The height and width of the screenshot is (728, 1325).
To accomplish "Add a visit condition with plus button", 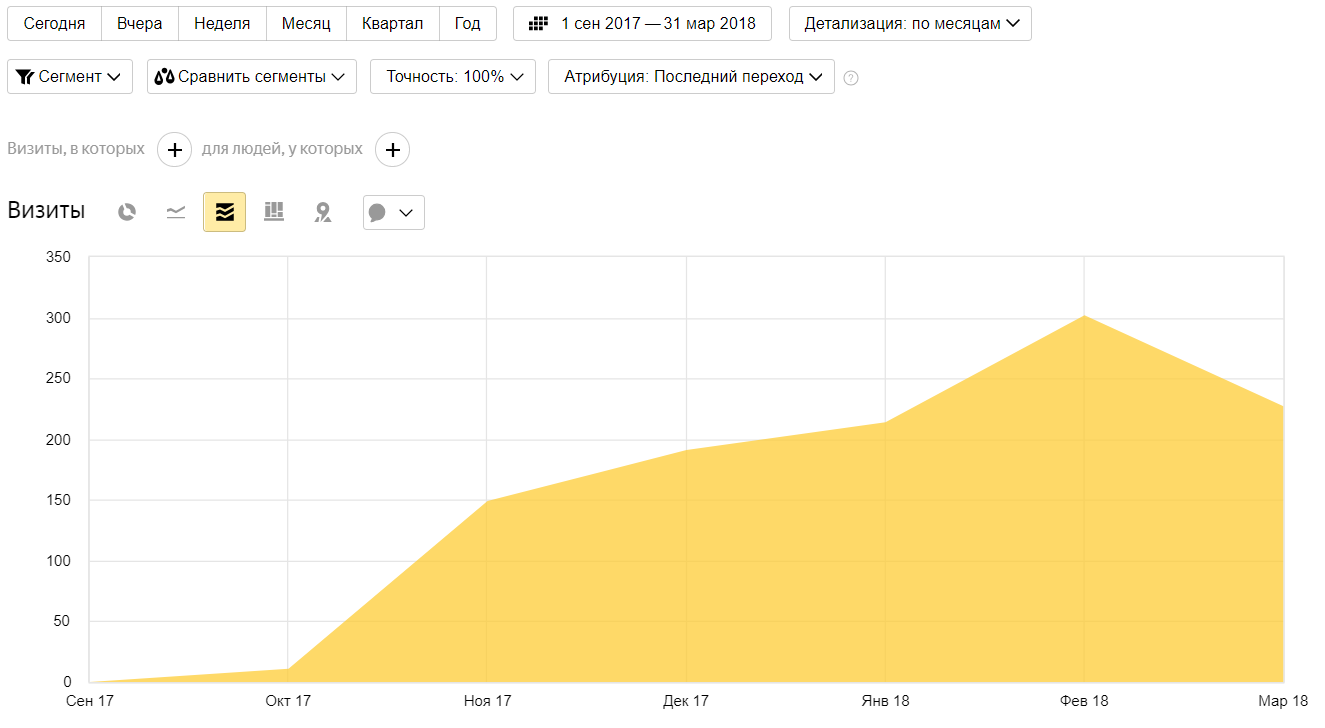I will coord(174,150).
